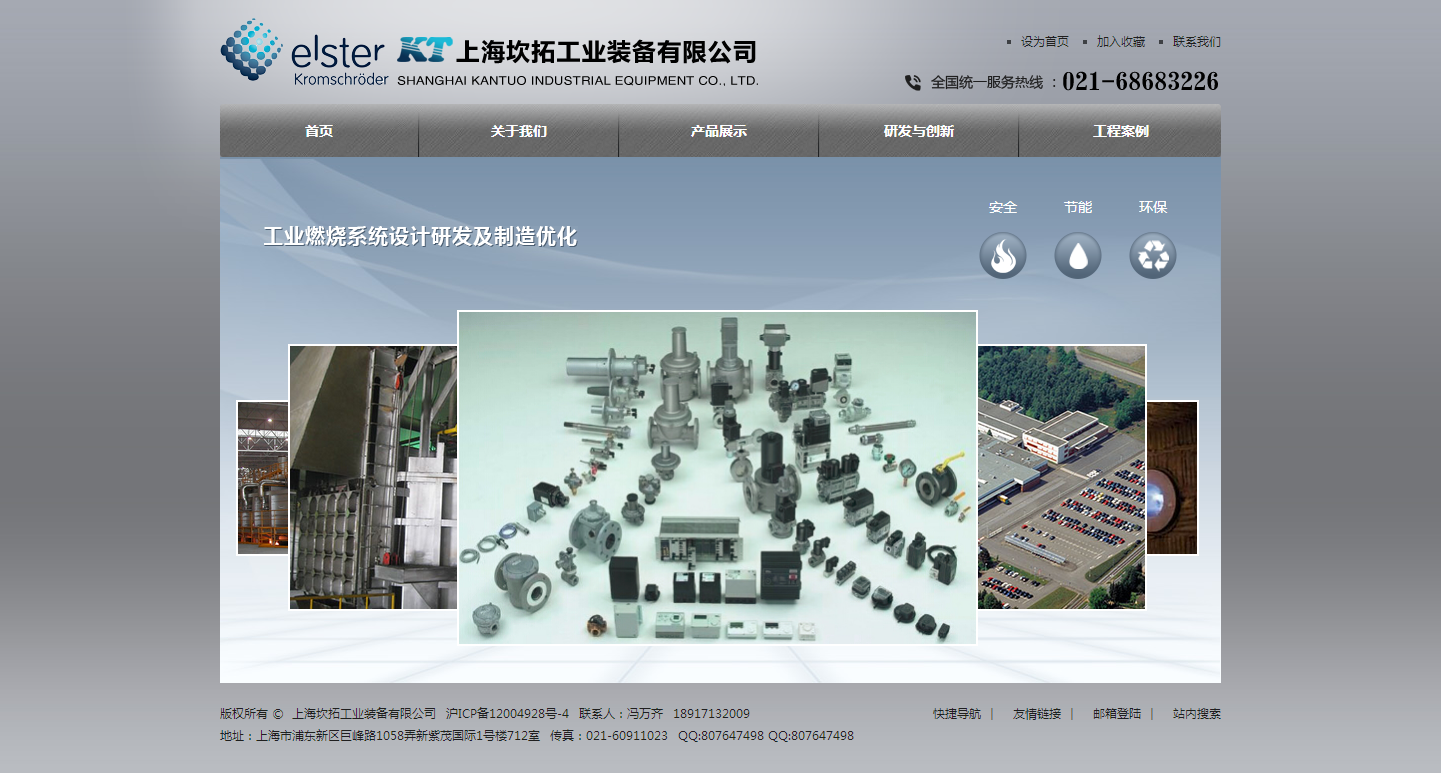Select the far-left factory interior thumbnail

[263, 478]
